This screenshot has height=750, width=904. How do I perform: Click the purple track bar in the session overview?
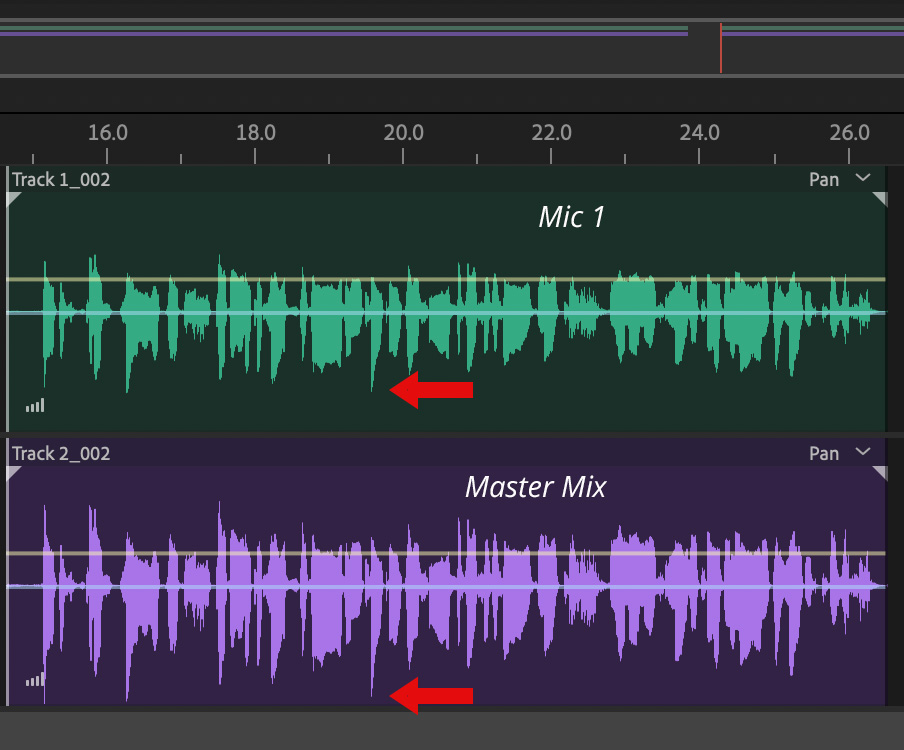pos(344,34)
